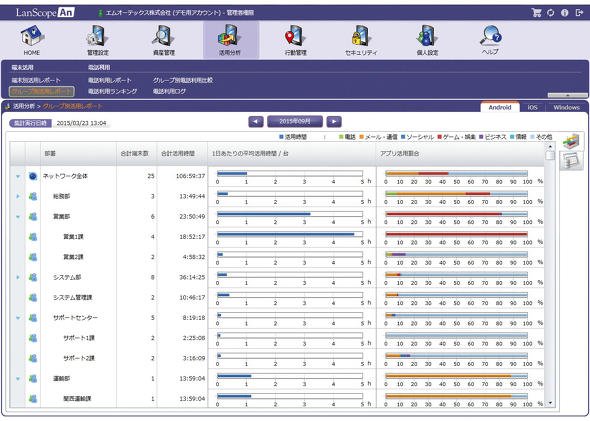Collapse the サポートセンター row arrow
Screen dimensions: 590x421
18,318
